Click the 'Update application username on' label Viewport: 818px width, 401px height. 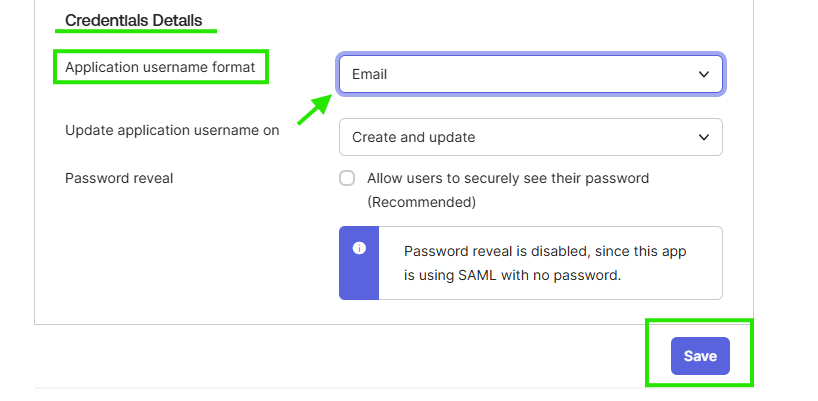tap(172, 129)
